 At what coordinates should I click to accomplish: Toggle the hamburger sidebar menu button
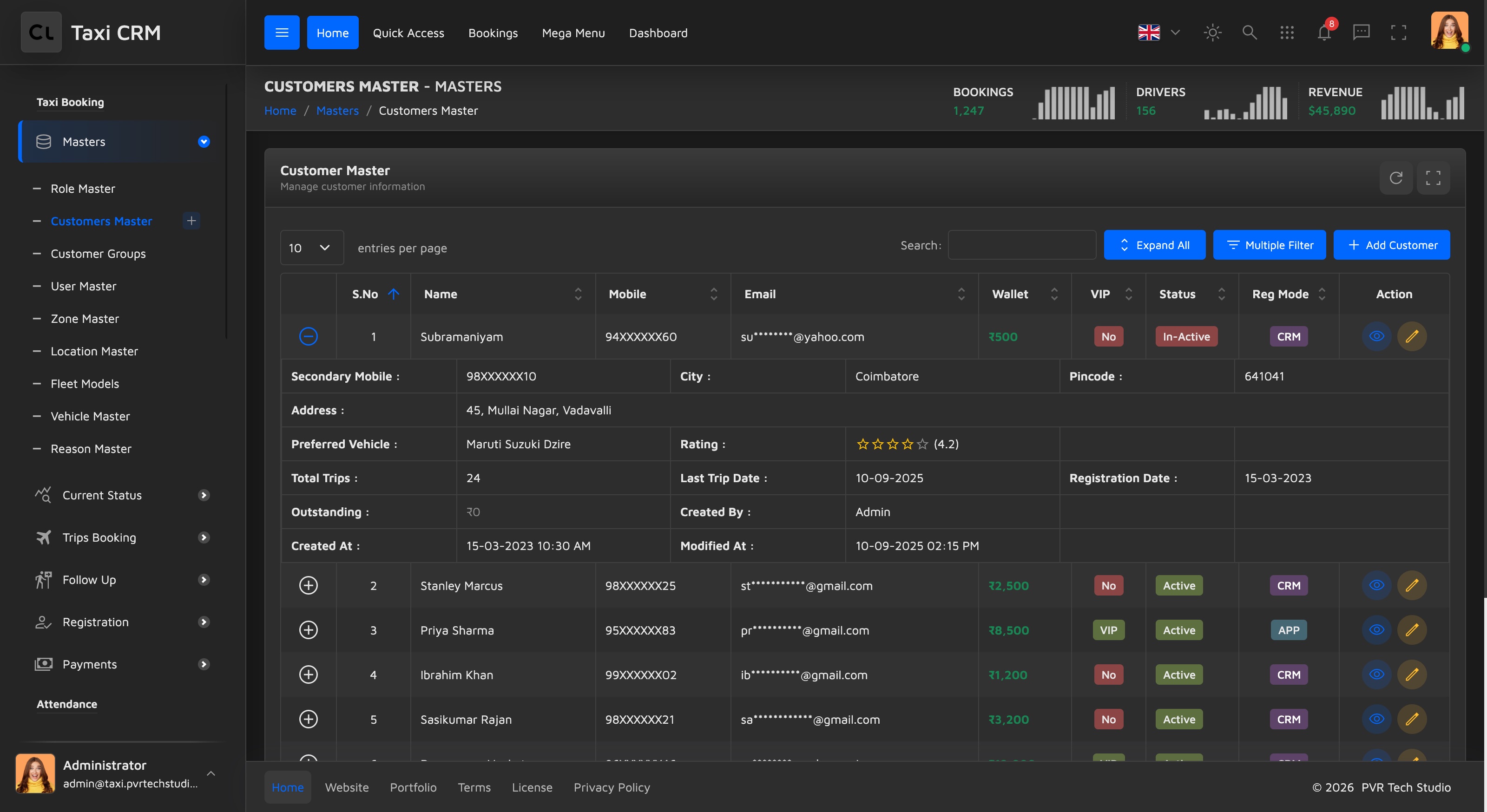coord(282,33)
